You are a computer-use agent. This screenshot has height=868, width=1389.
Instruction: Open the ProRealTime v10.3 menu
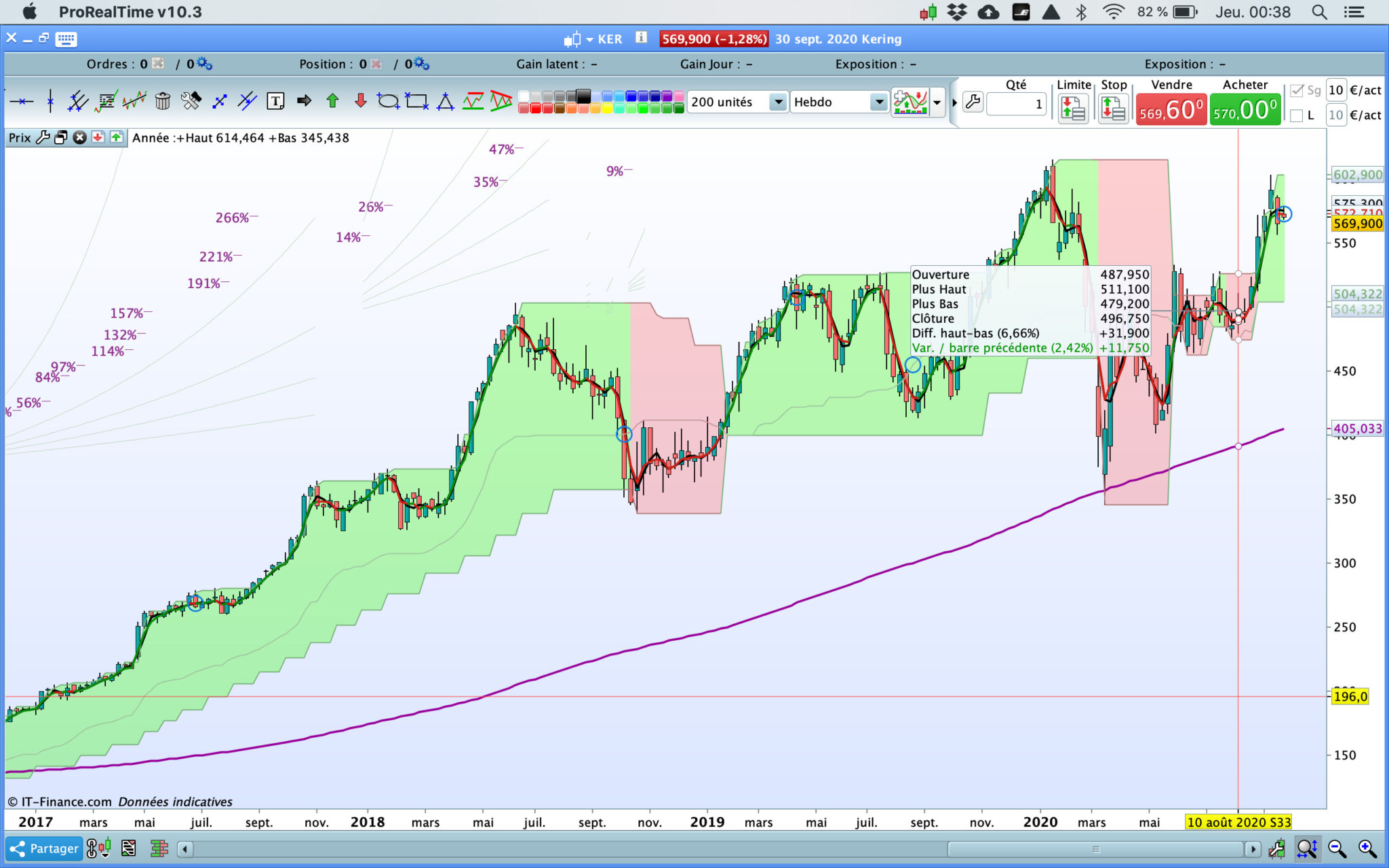(130, 12)
